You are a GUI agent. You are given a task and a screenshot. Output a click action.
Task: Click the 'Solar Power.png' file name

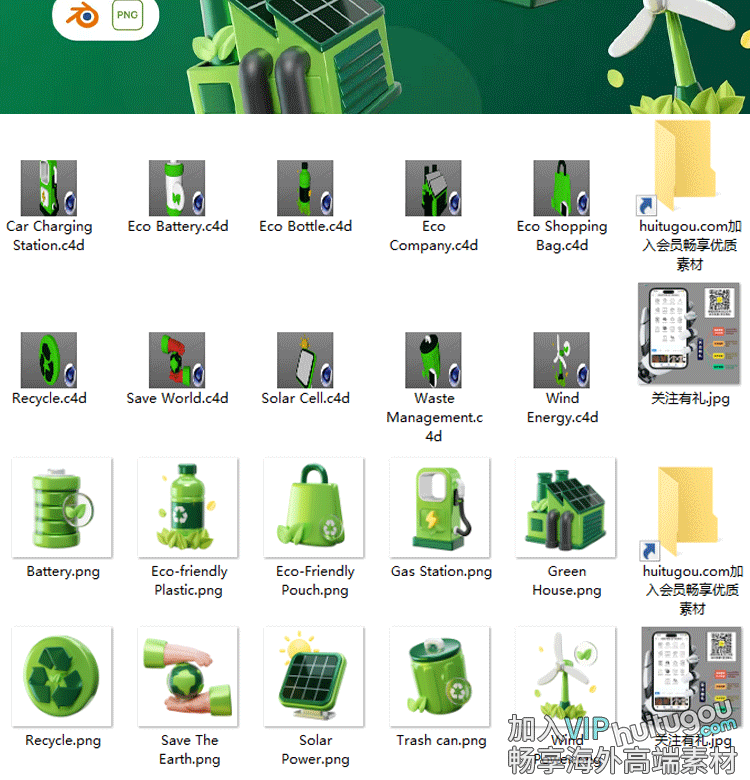tap(315, 750)
